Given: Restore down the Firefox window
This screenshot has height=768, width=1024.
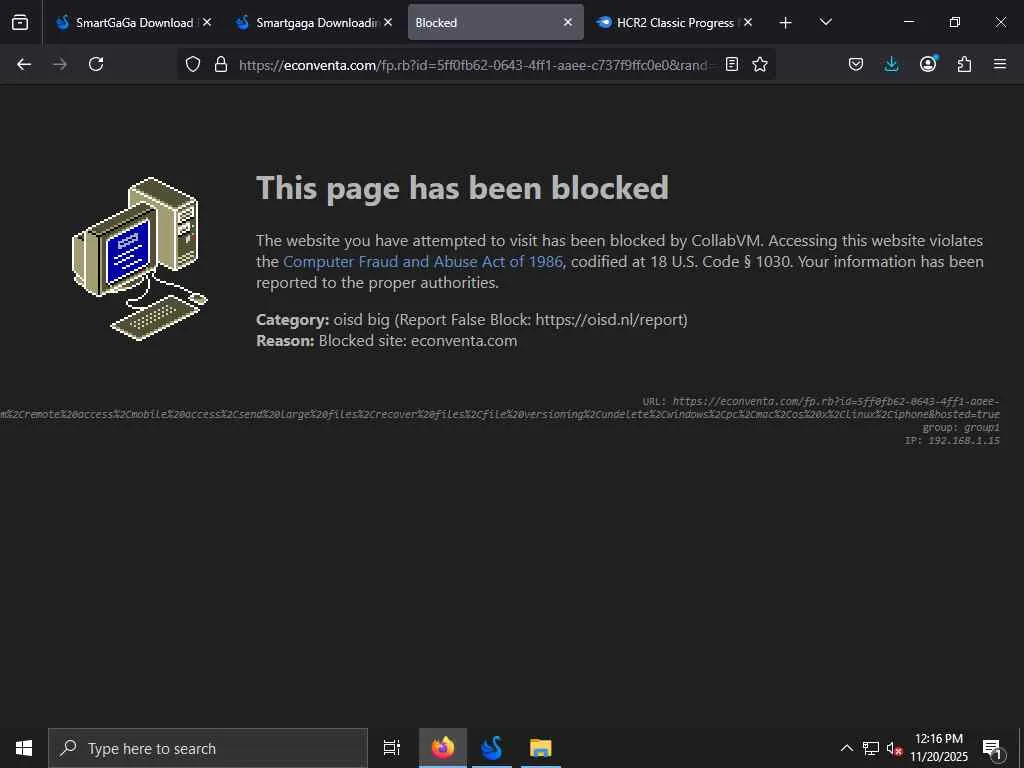Looking at the screenshot, I should (x=955, y=22).
